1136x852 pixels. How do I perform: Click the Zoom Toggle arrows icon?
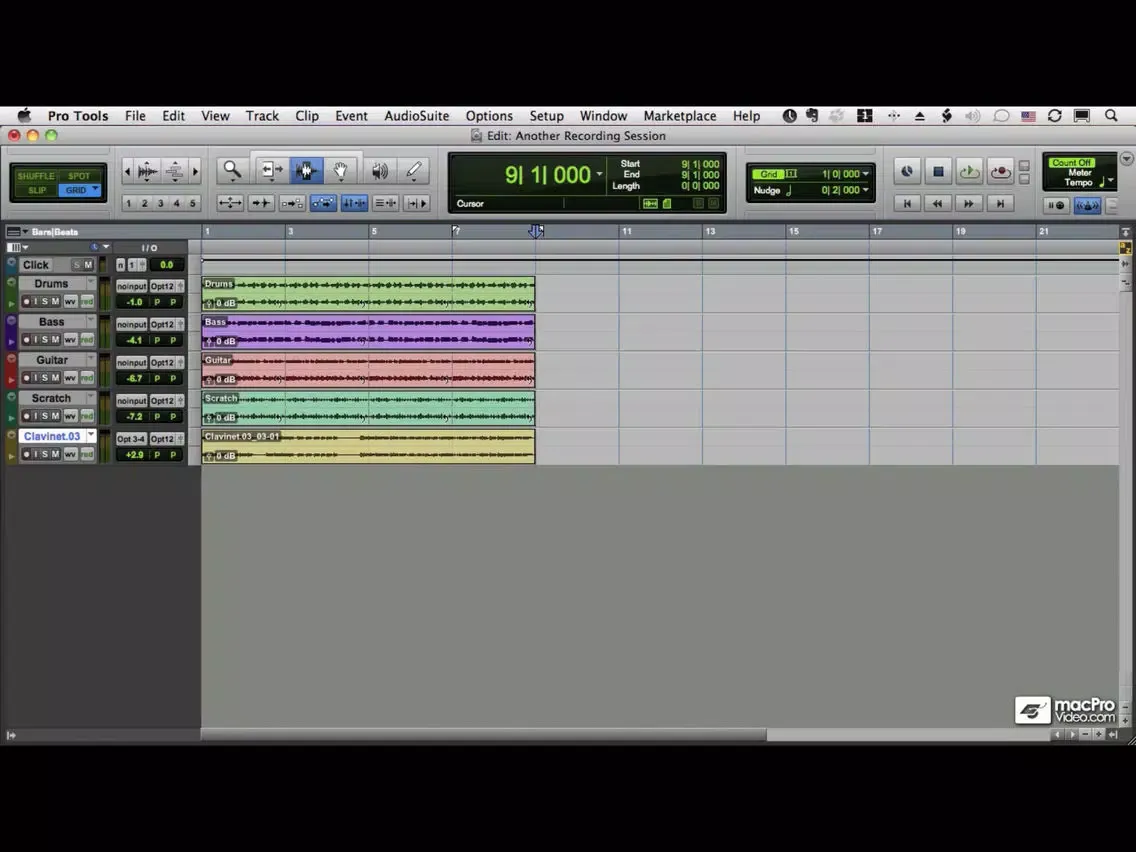tap(230, 204)
